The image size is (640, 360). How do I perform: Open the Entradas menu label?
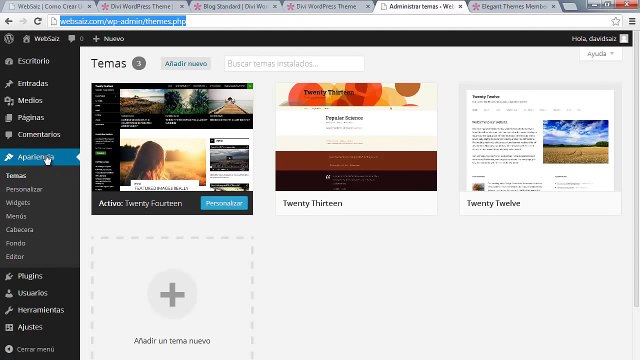pyautogui.click(x=33, y=84)
